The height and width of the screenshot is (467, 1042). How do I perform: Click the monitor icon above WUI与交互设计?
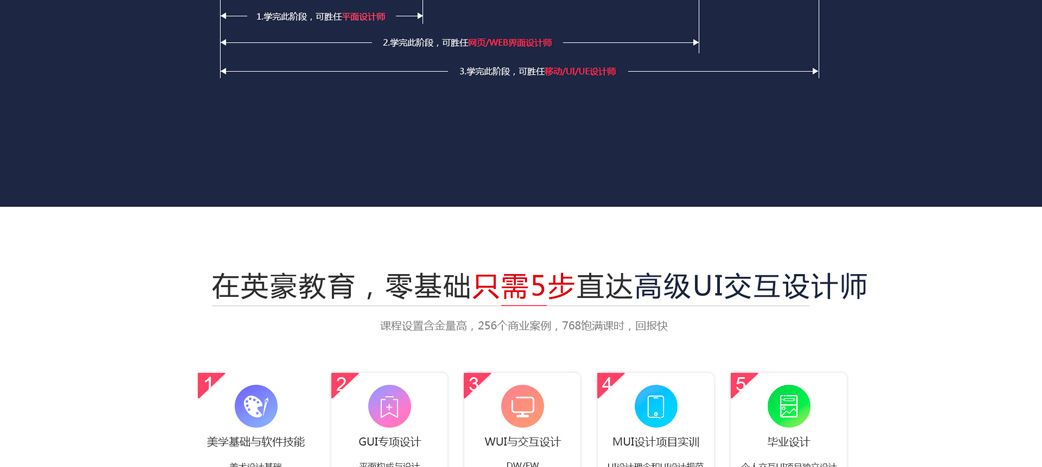coord(522,406)
